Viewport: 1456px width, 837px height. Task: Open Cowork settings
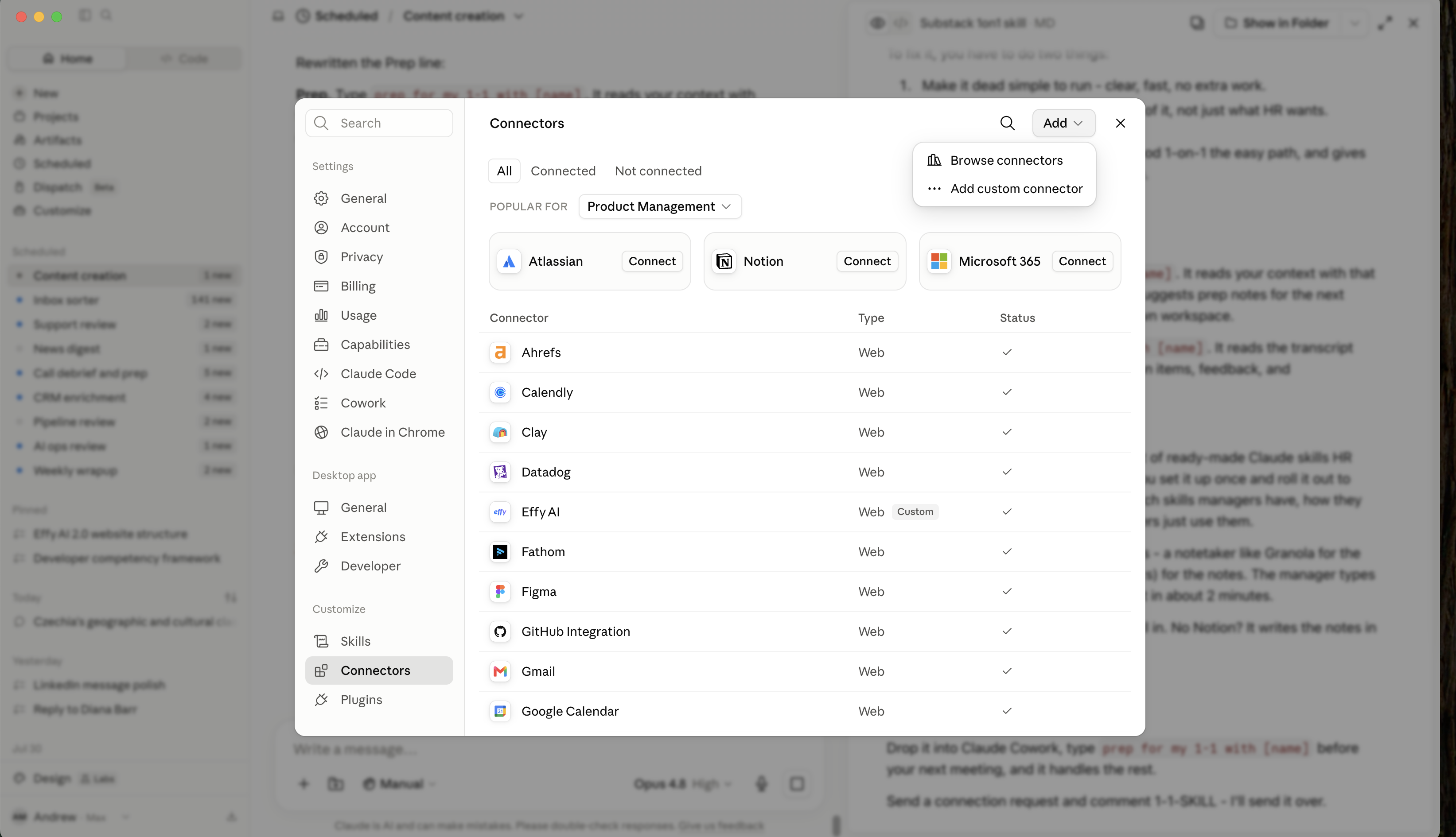click(379, 403)
